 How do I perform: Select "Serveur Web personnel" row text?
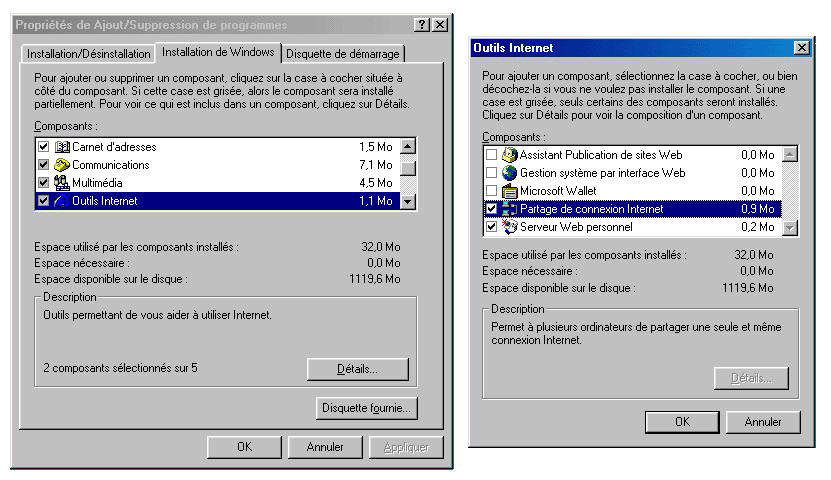576,227
